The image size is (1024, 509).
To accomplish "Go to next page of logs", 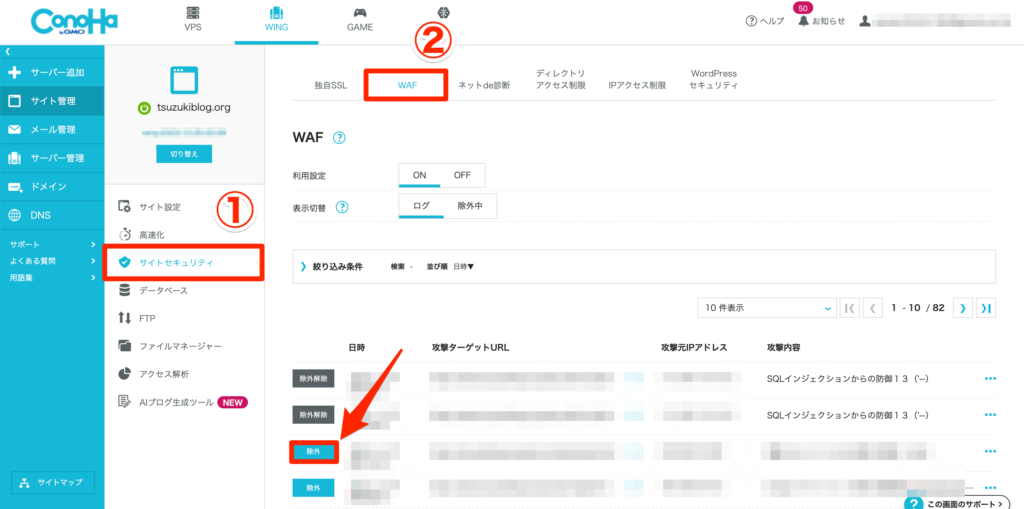I will pyautogui.click(x=963, y=308).
